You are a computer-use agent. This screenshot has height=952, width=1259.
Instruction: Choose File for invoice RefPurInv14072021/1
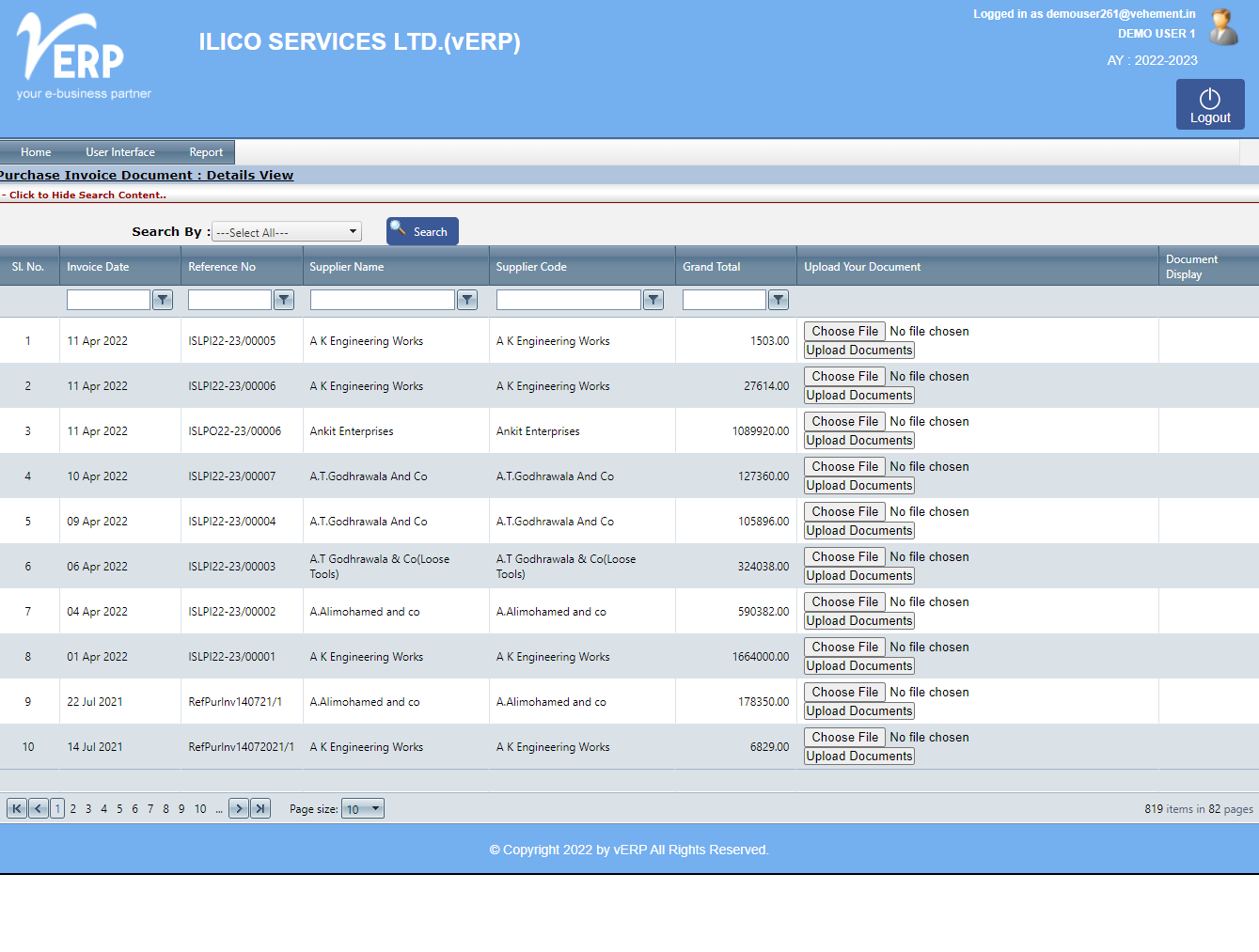[845, 737]
